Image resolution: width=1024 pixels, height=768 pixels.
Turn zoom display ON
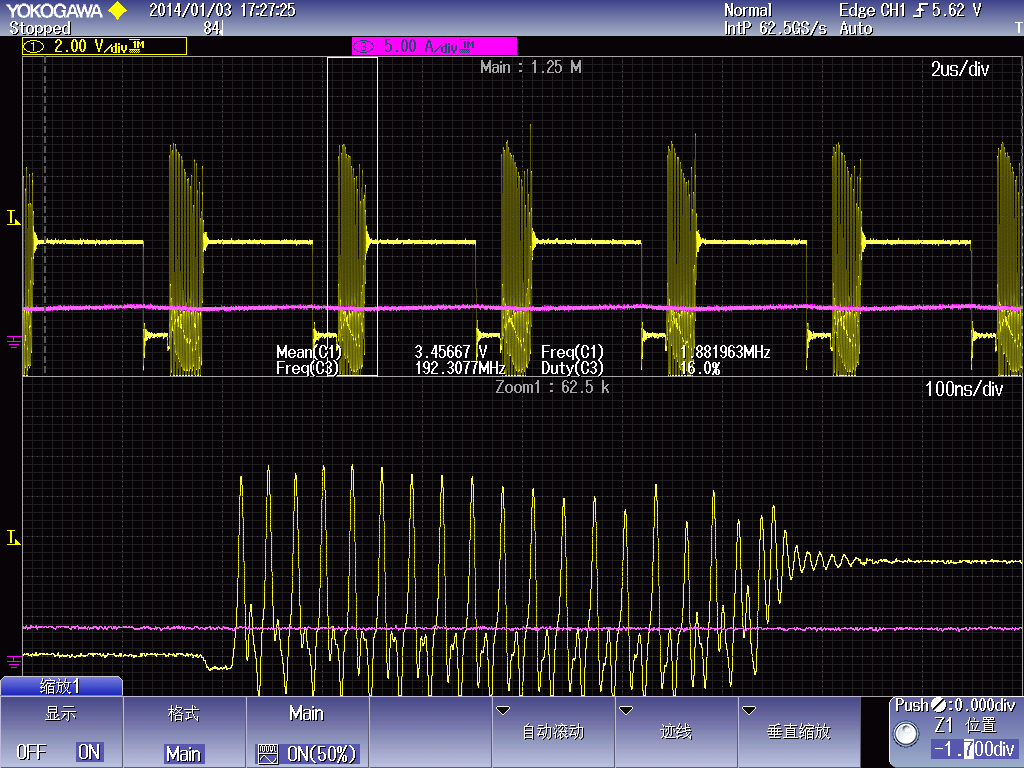coord(89,752)
